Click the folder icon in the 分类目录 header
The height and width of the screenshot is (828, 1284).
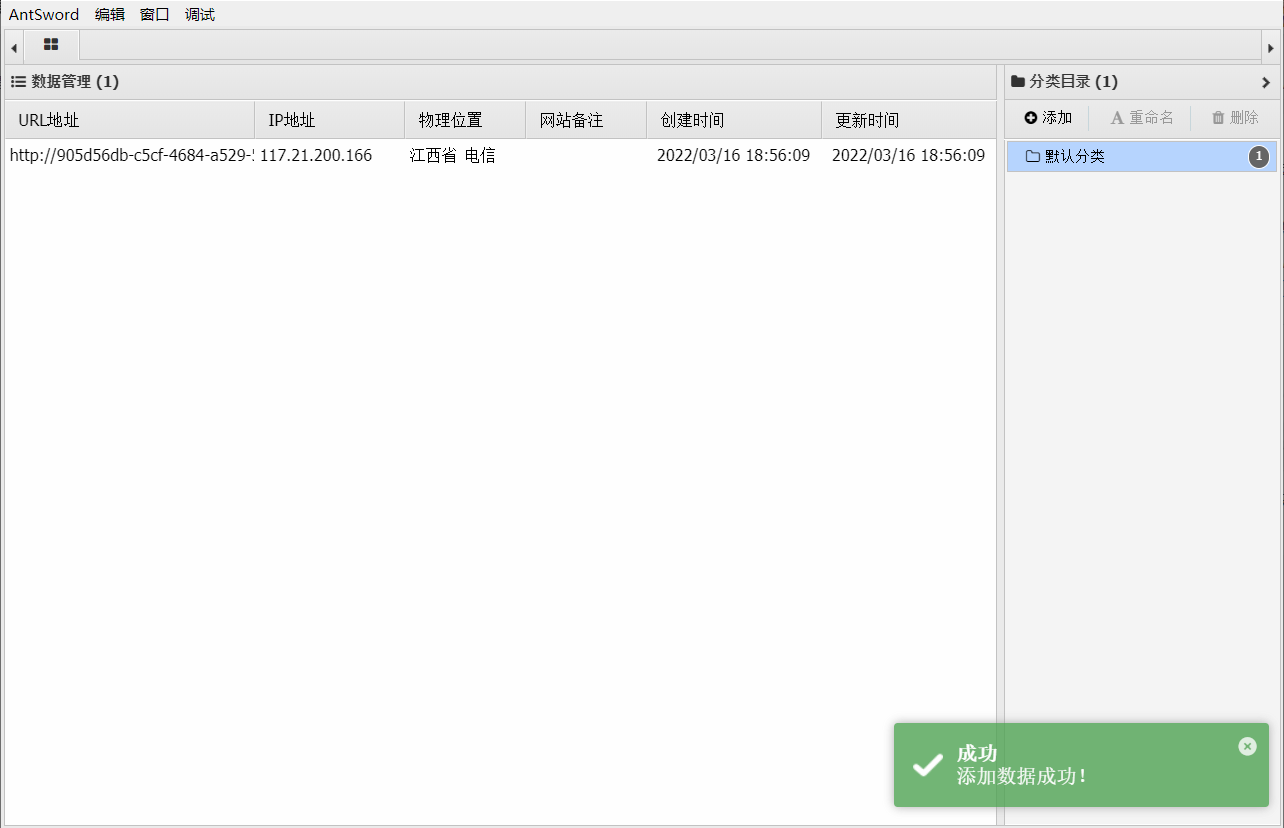(x=1017, y=82)
